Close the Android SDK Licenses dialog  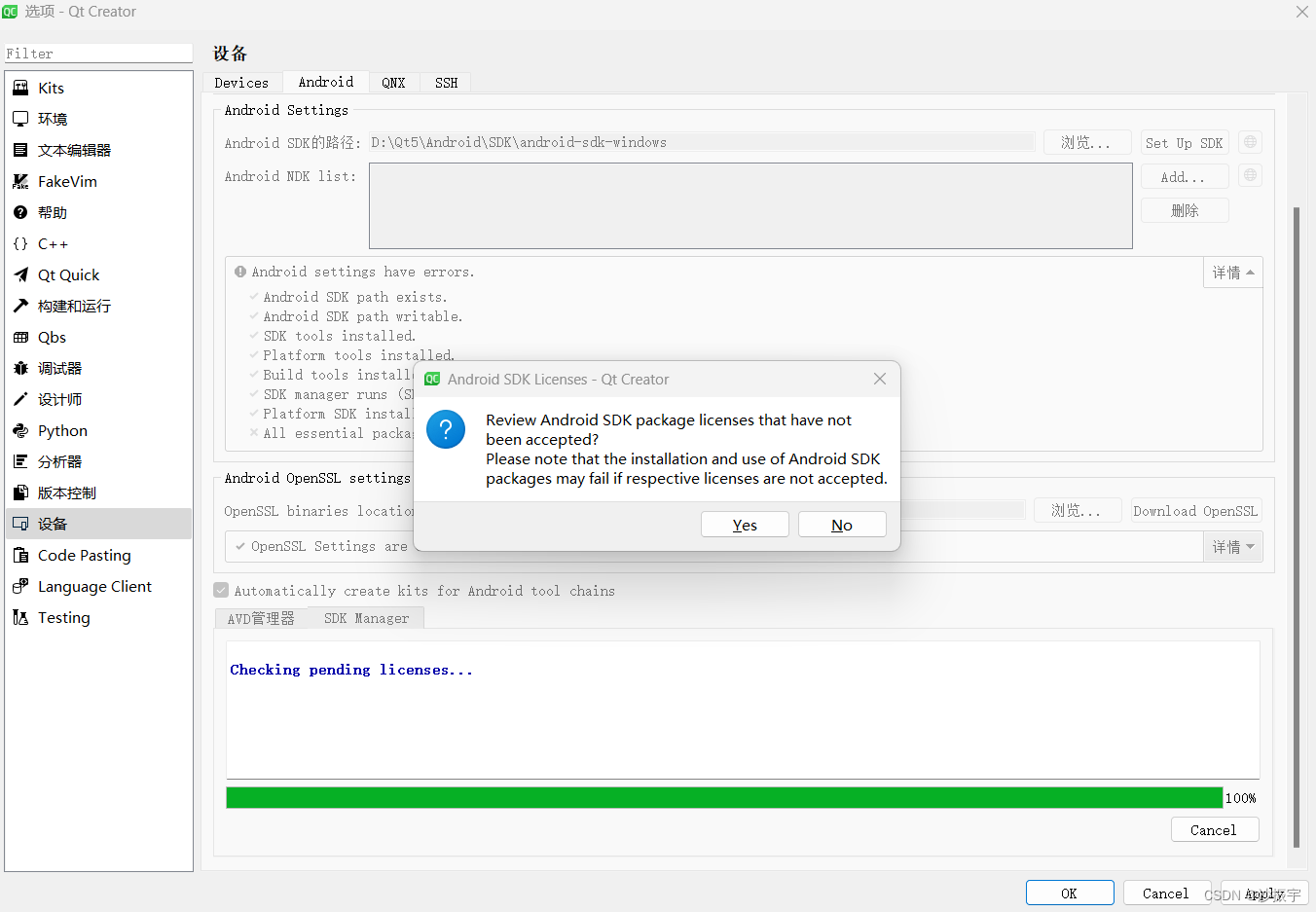880,379
